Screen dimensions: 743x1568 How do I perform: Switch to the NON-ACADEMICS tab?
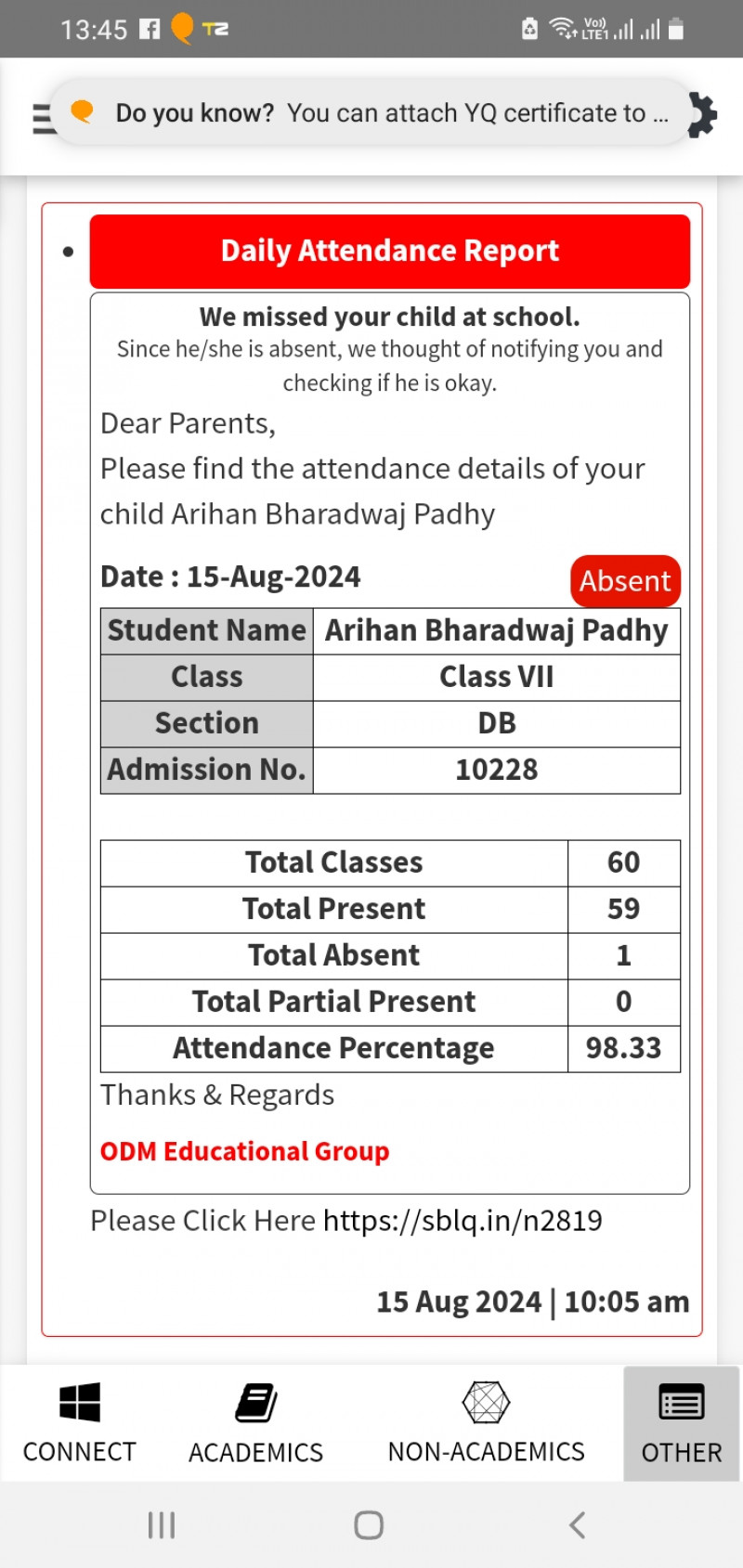[486, 1451]
